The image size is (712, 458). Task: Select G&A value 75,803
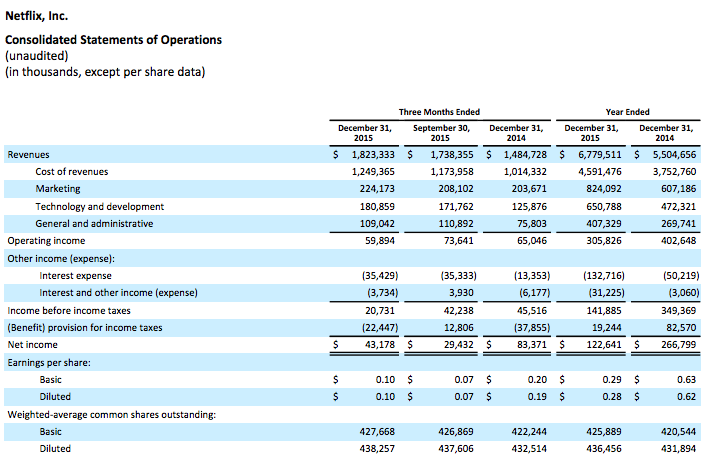(x=532, y=224)
